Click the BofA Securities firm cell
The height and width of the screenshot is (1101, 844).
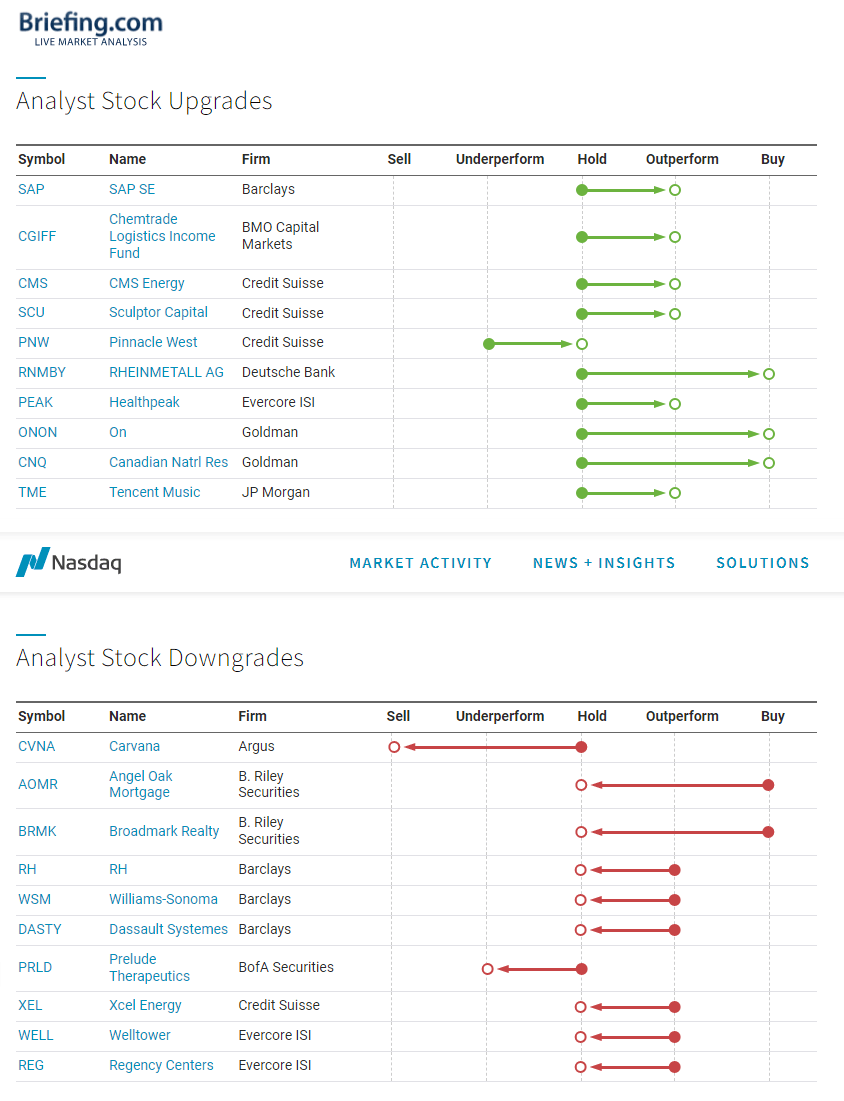(286, 968)
